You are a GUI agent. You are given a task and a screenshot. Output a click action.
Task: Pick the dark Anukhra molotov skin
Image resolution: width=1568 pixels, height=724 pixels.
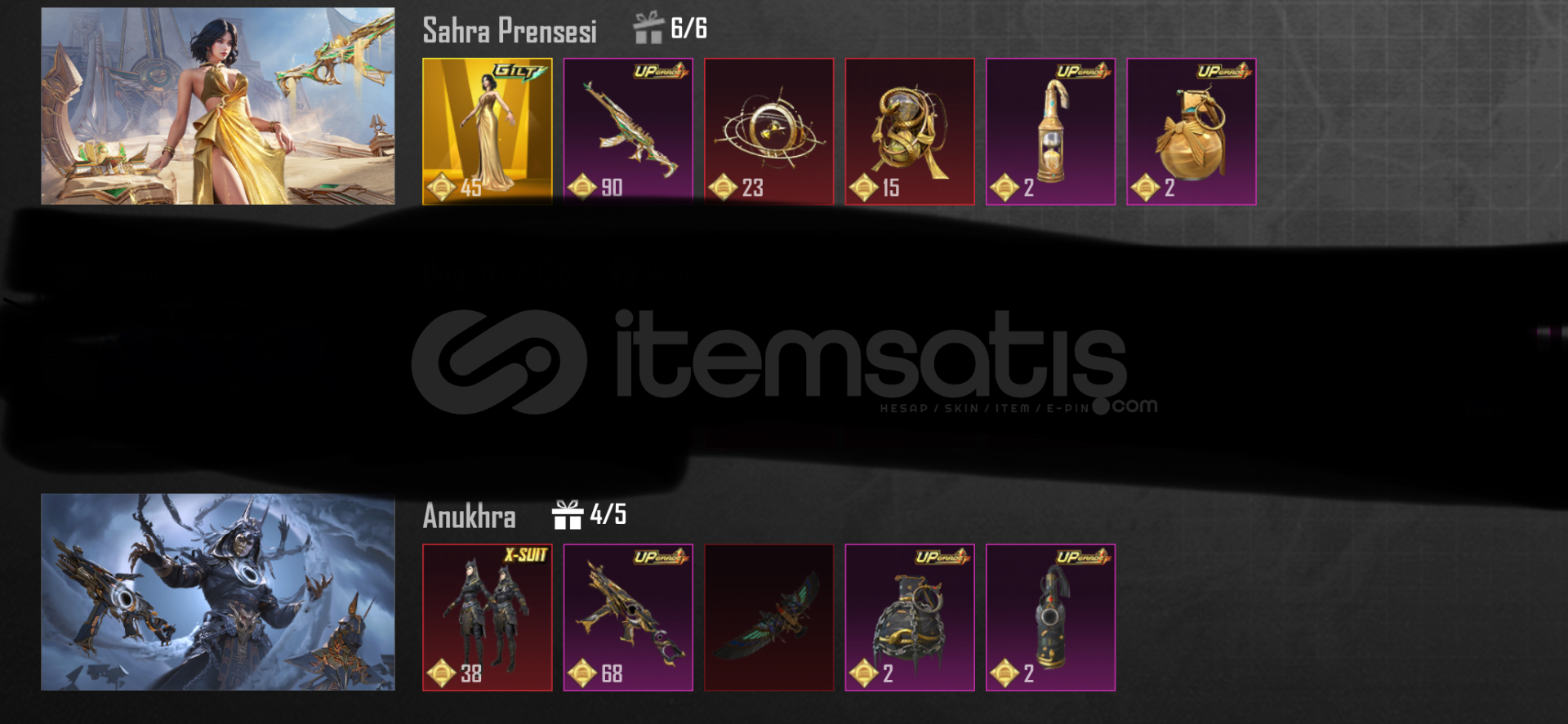tap(1051, 617)
